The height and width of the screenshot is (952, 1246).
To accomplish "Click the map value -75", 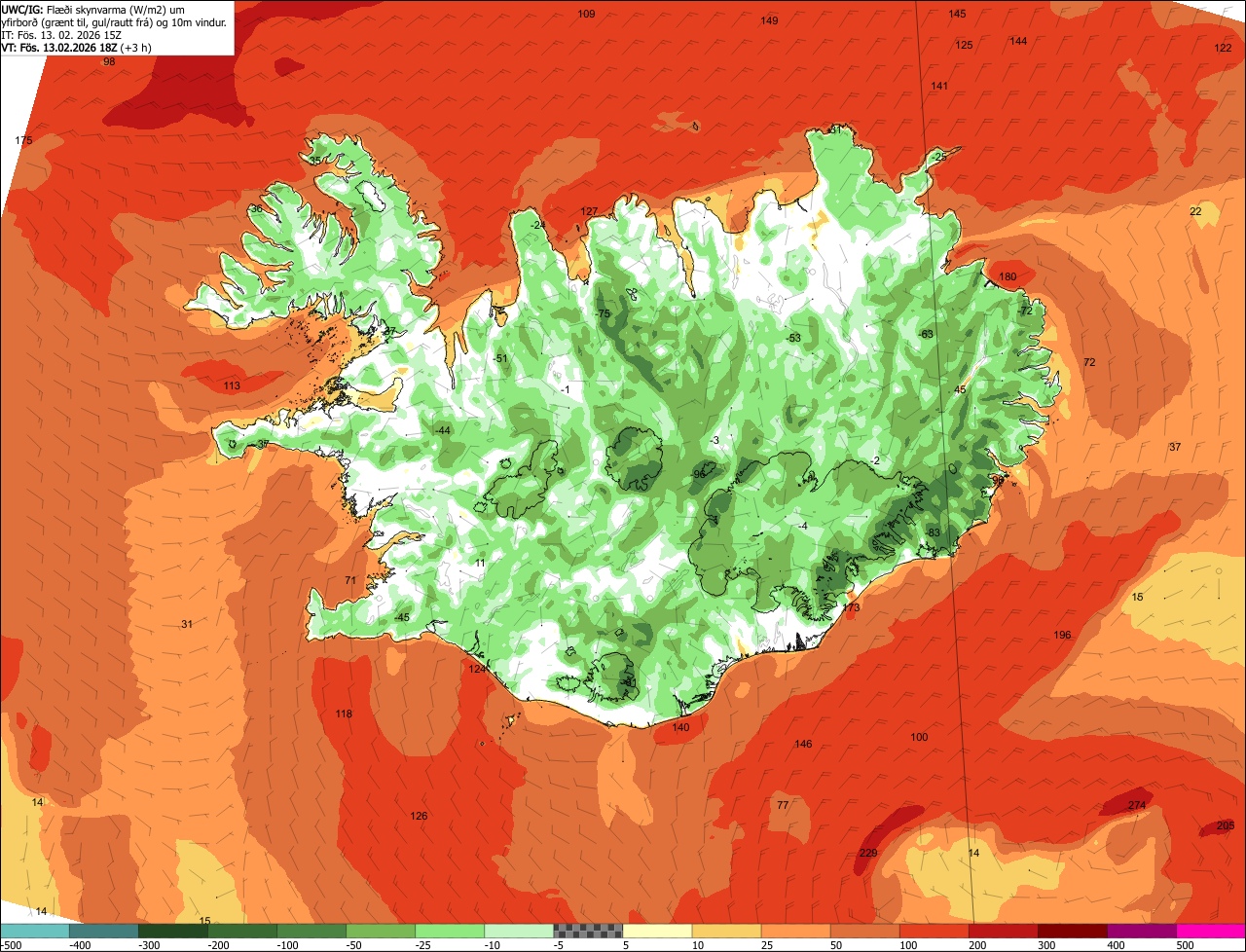I will (x=602, y=313).
